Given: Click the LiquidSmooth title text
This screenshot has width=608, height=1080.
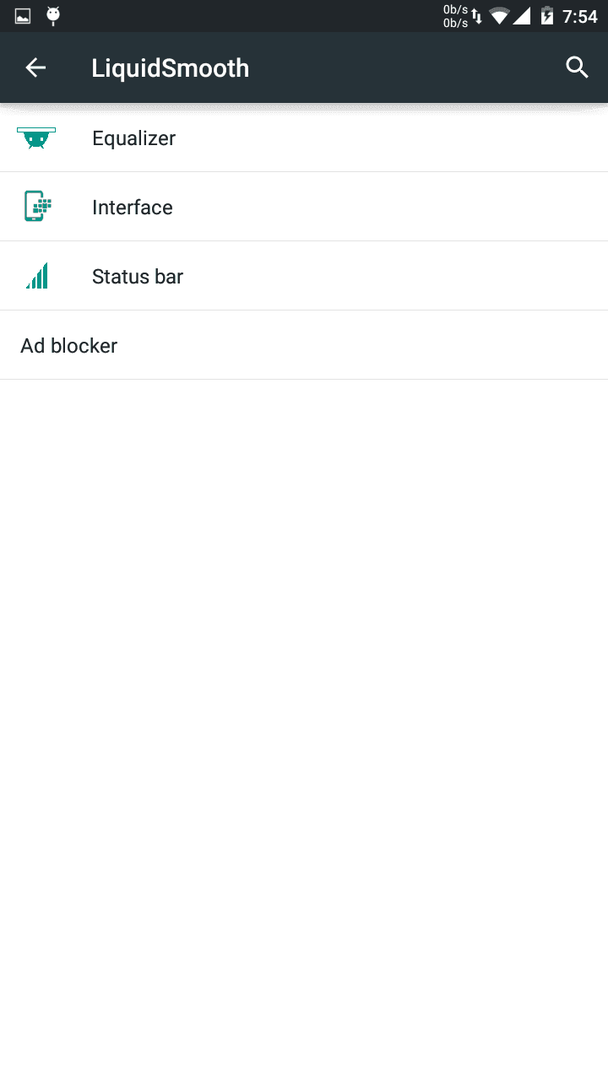Looking at the screenshot, I should [170, 68].
